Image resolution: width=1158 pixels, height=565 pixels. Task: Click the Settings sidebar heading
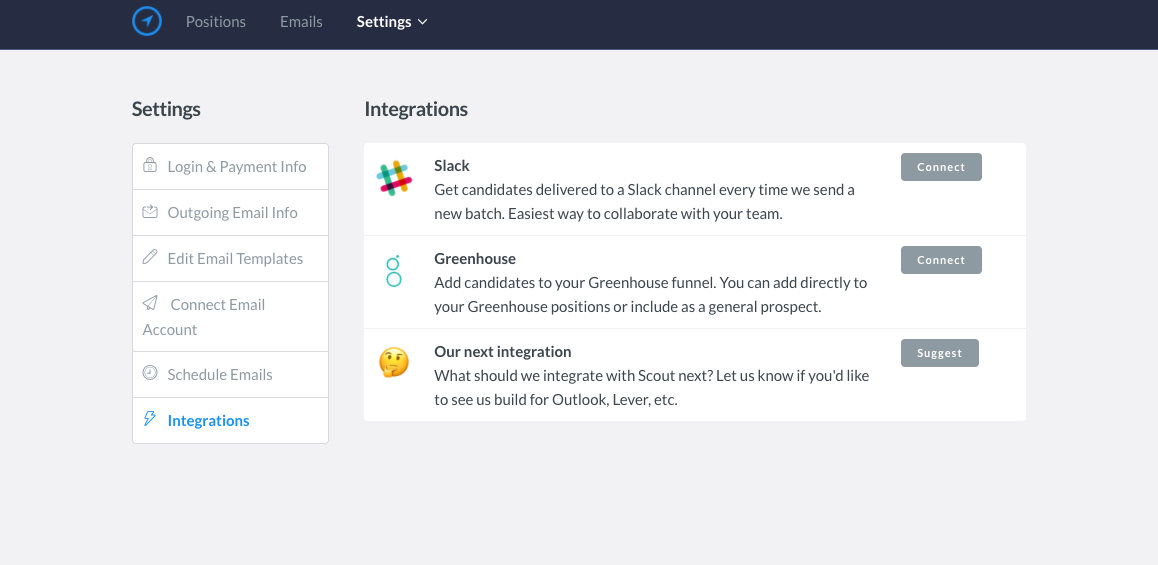click(166, 109)
